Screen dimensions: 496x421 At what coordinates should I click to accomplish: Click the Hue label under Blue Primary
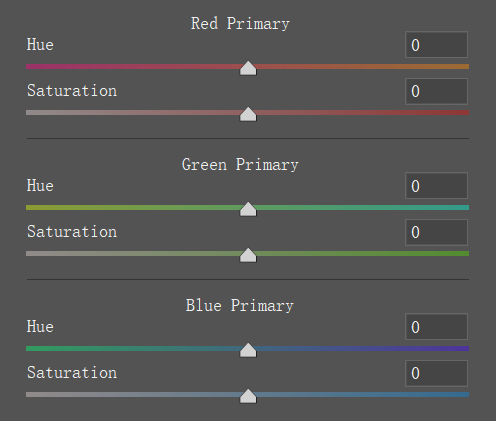coord(40,327)
